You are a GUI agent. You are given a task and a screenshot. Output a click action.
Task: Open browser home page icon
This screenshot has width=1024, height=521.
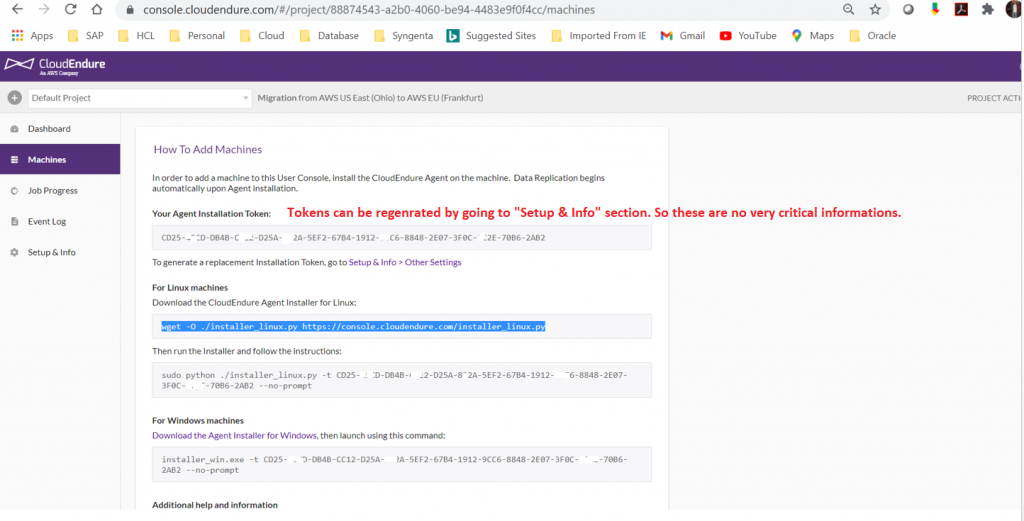(x=97, y=10)
